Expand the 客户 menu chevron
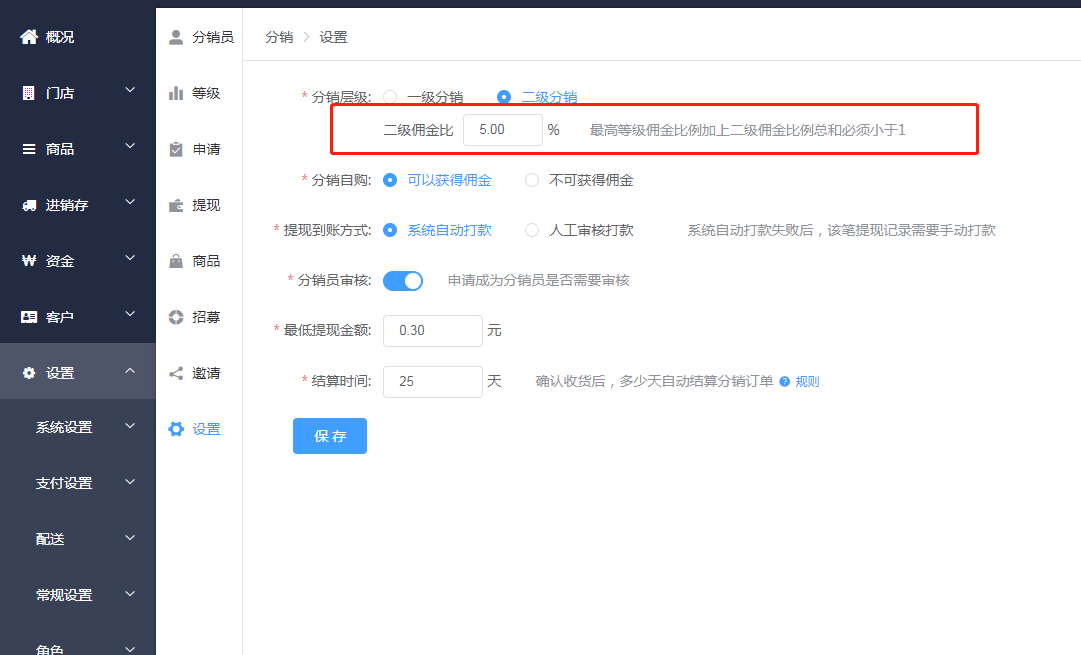 tap(130, 314)
